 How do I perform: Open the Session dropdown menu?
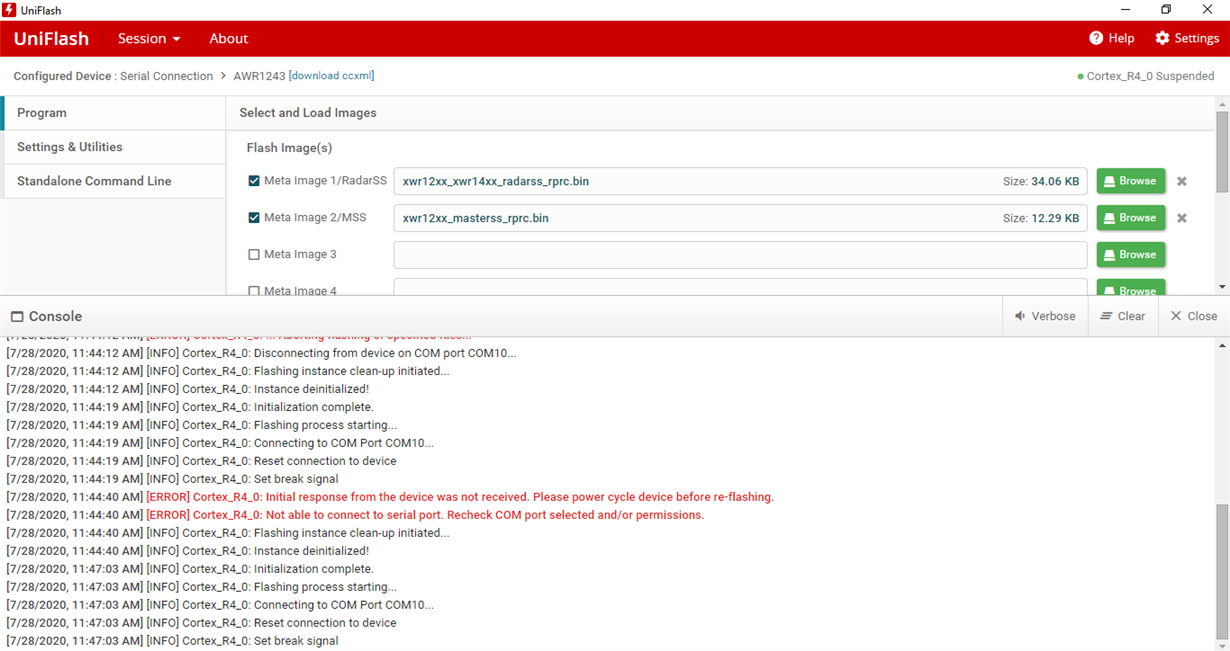[149, 39]
